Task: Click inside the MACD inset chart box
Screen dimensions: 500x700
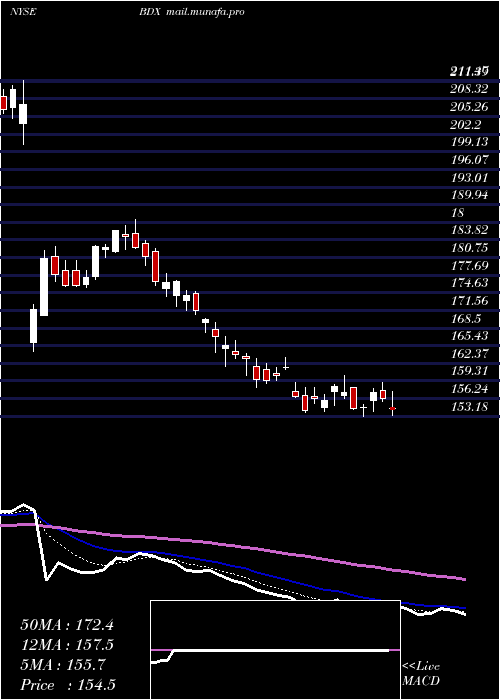Action: click(x=275, y=650)
